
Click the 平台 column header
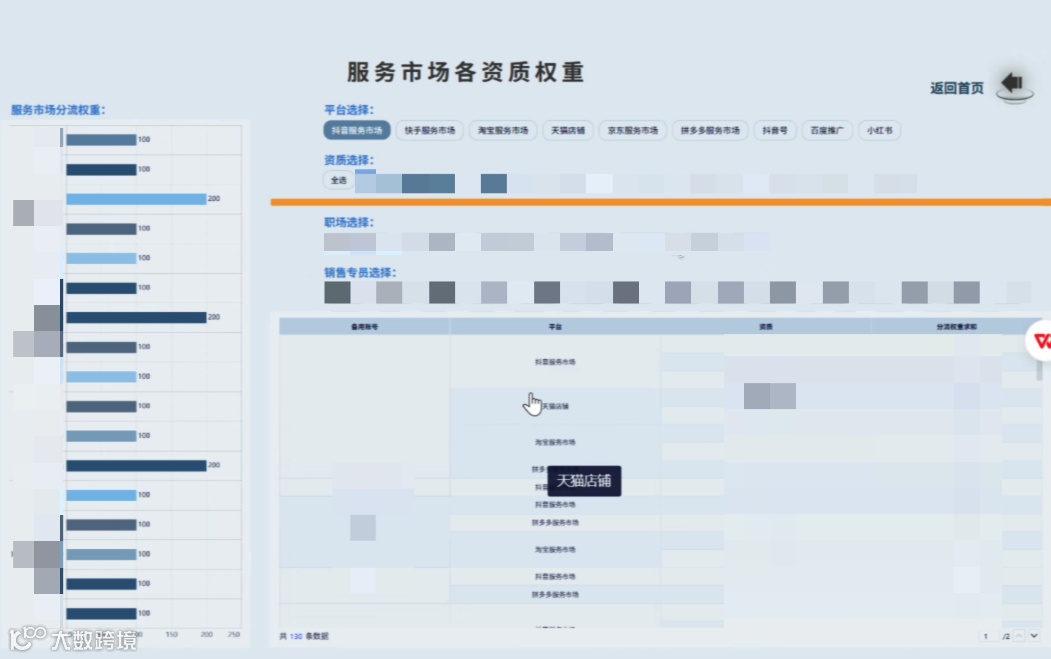click(554, 326)
